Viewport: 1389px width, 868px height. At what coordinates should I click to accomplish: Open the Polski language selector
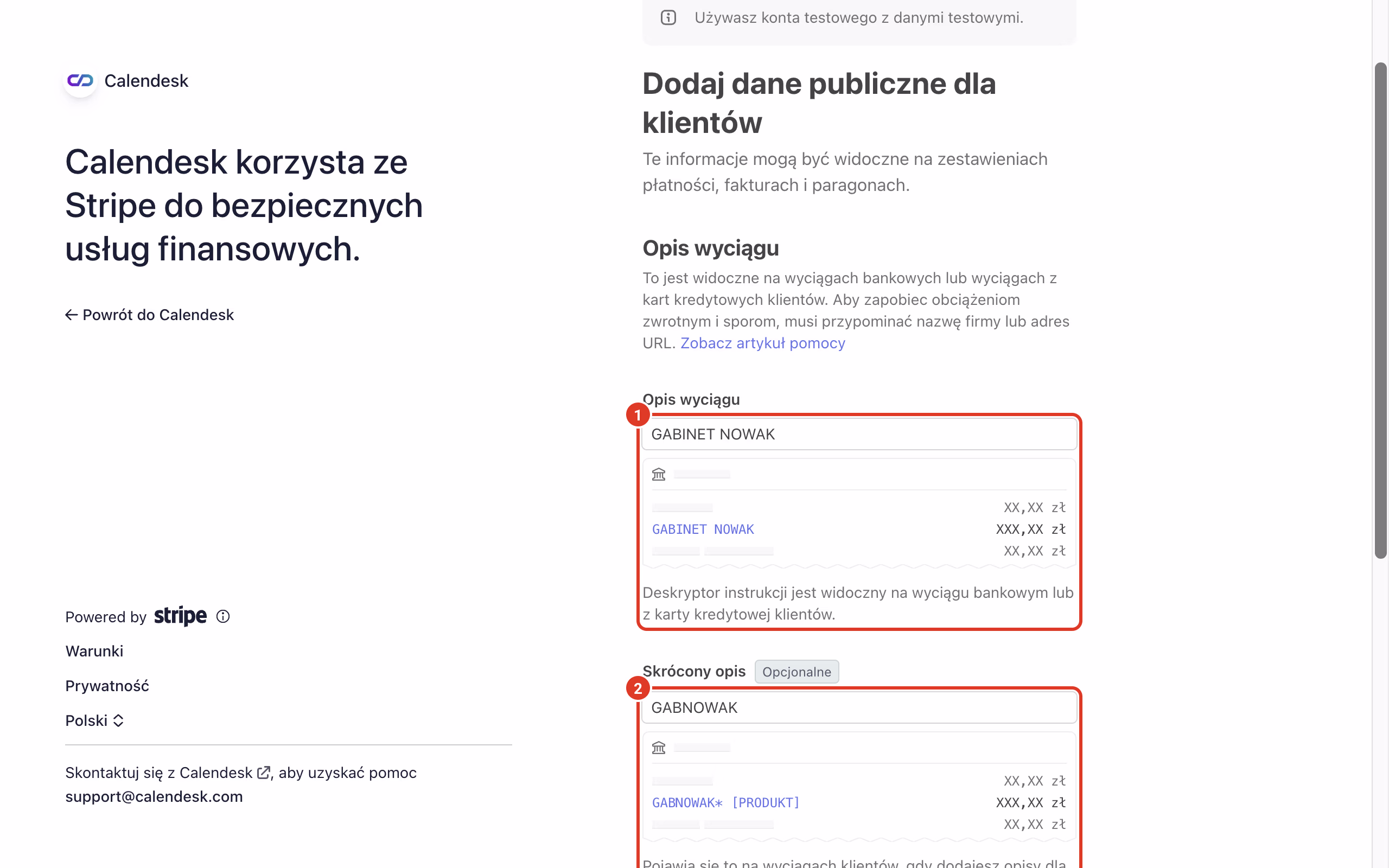tap(95, 720)
